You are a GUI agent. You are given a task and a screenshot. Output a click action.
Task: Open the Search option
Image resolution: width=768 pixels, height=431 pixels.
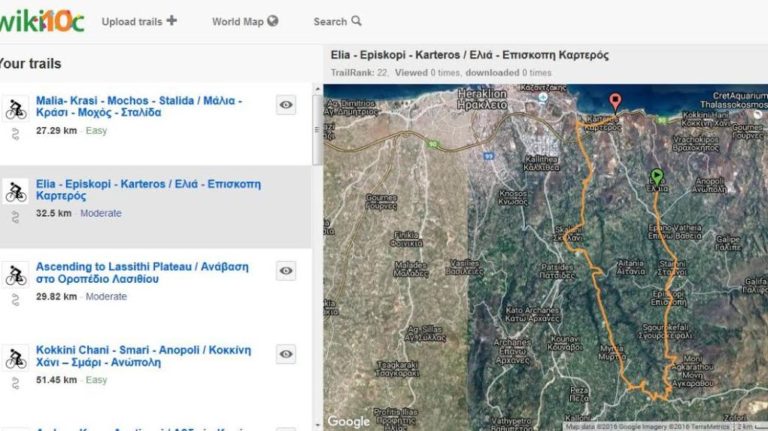click(337, 22)
